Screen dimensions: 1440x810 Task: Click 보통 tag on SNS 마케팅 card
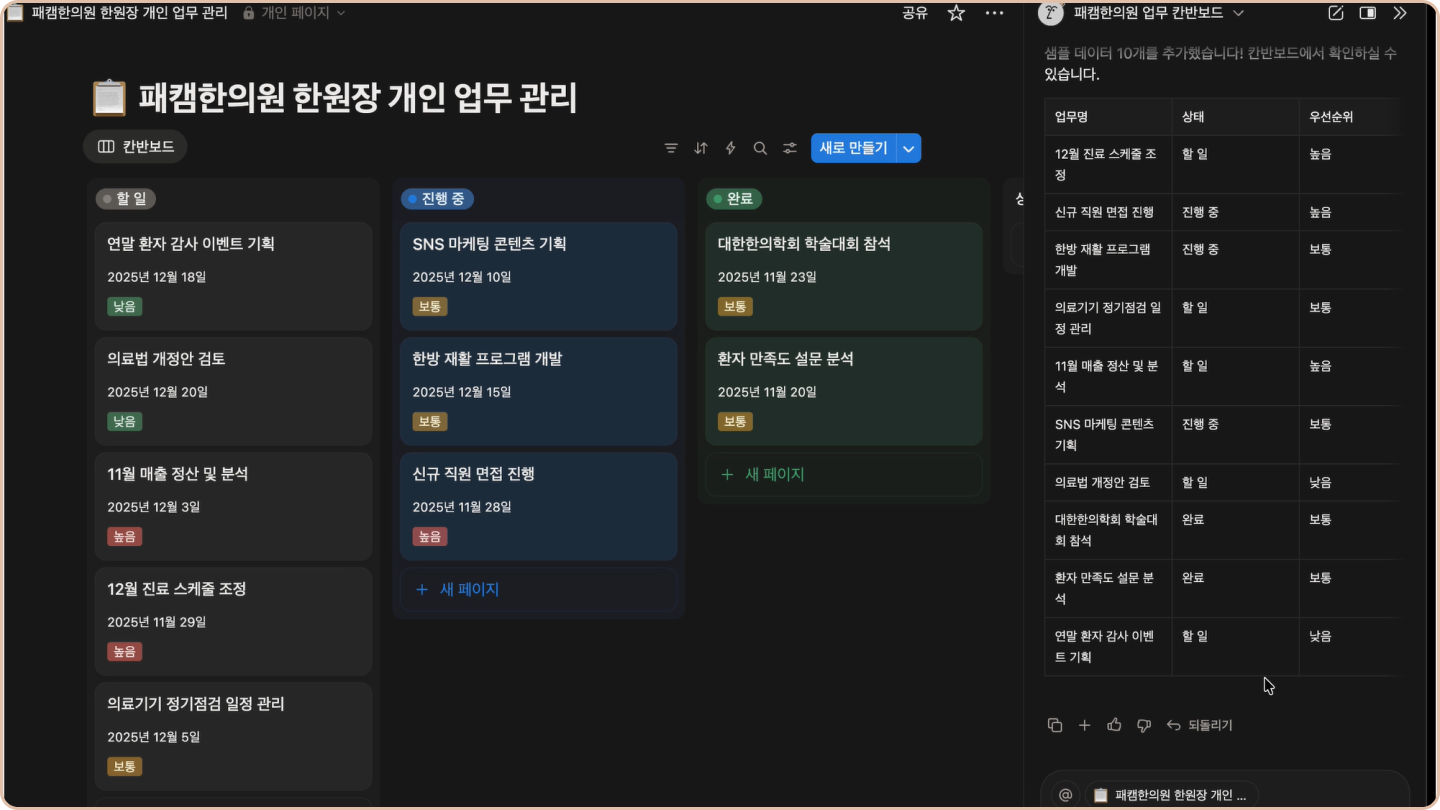tap(430, 307)
